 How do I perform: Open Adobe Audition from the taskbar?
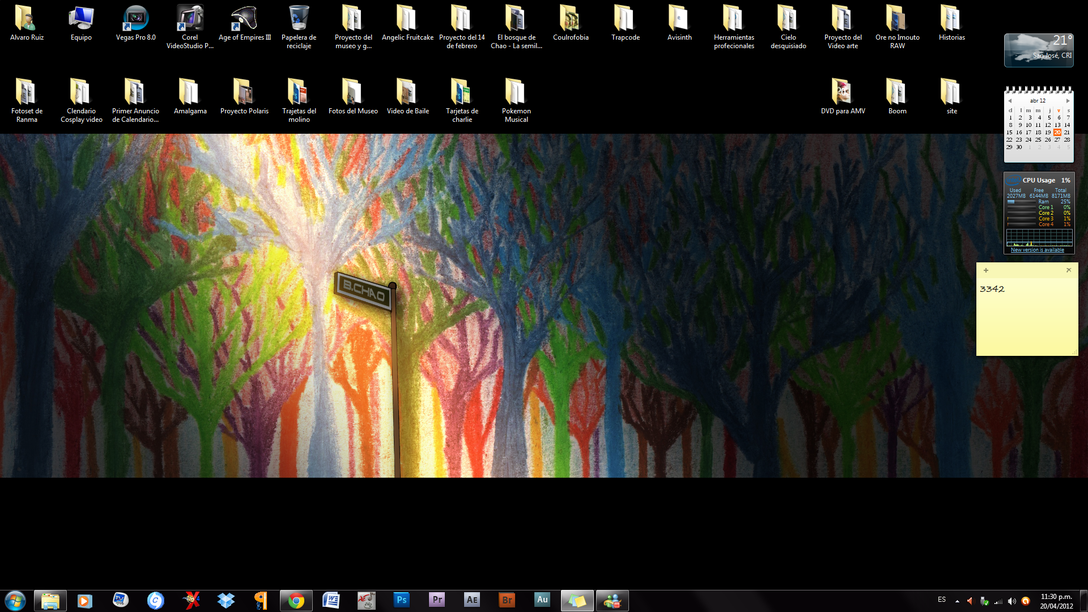click(x=542, y=600)
